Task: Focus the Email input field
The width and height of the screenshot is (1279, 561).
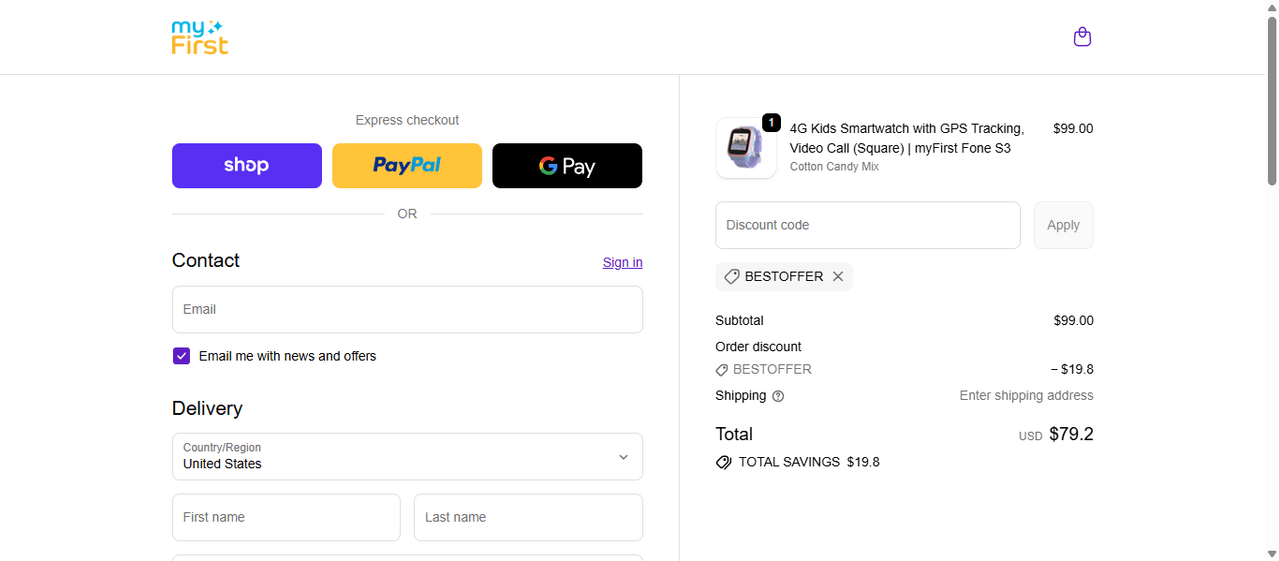Action: (x=407, y=310)
